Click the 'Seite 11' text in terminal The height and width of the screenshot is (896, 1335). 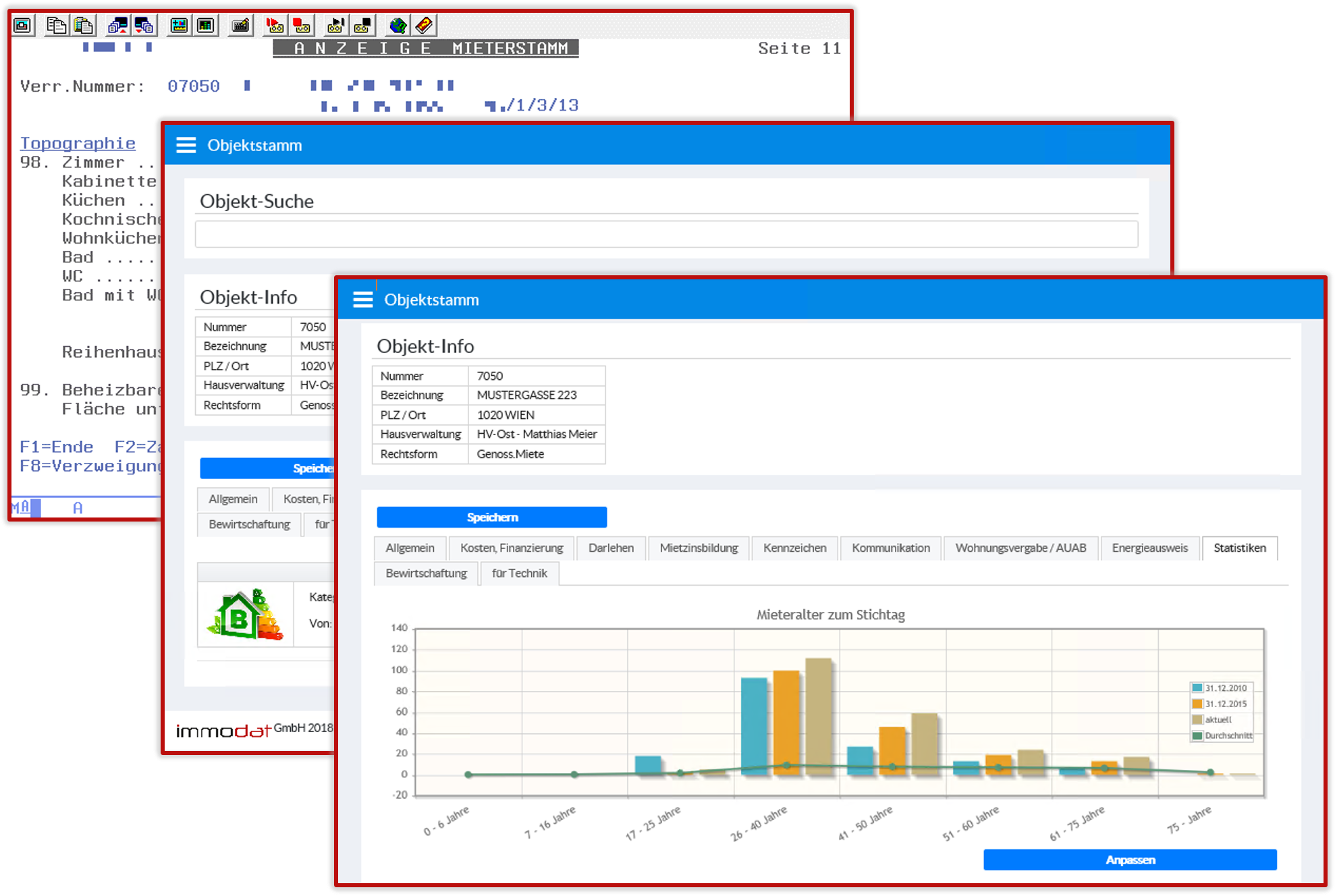pos(799,49)
